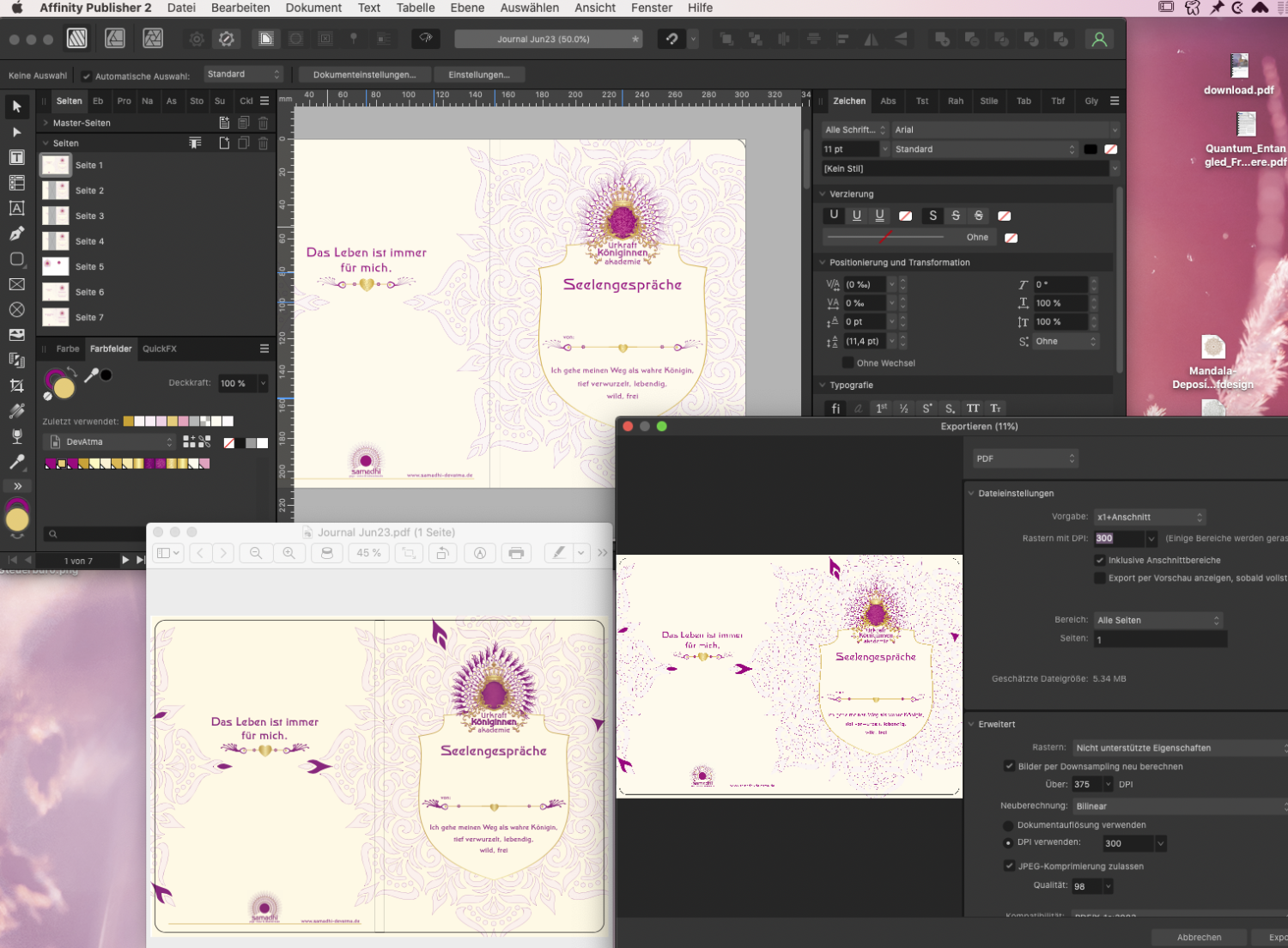Select the Table tool
Viewport: 1288px width, 948px height.
coord(16,183)
